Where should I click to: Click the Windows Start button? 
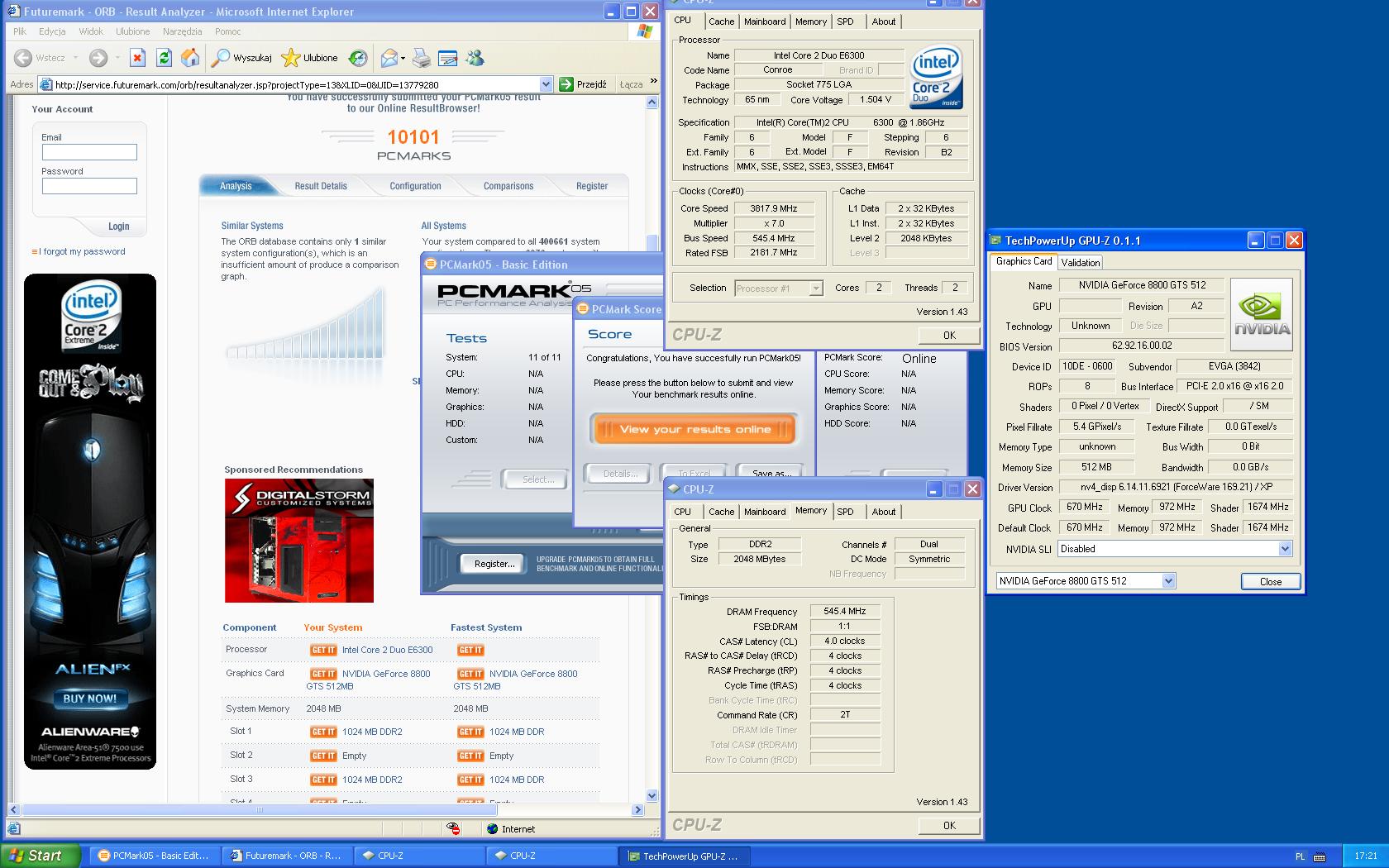pyautogui.click(x=41, y=856)
